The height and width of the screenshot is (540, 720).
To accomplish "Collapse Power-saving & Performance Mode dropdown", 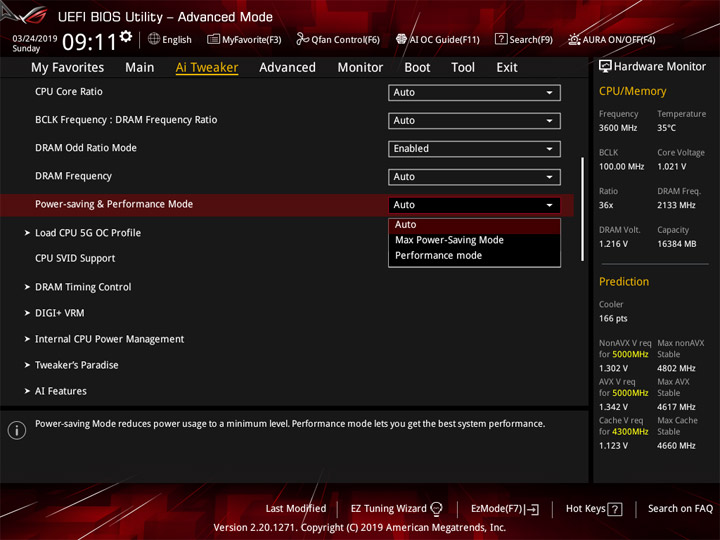I will (x=474, y=205).
